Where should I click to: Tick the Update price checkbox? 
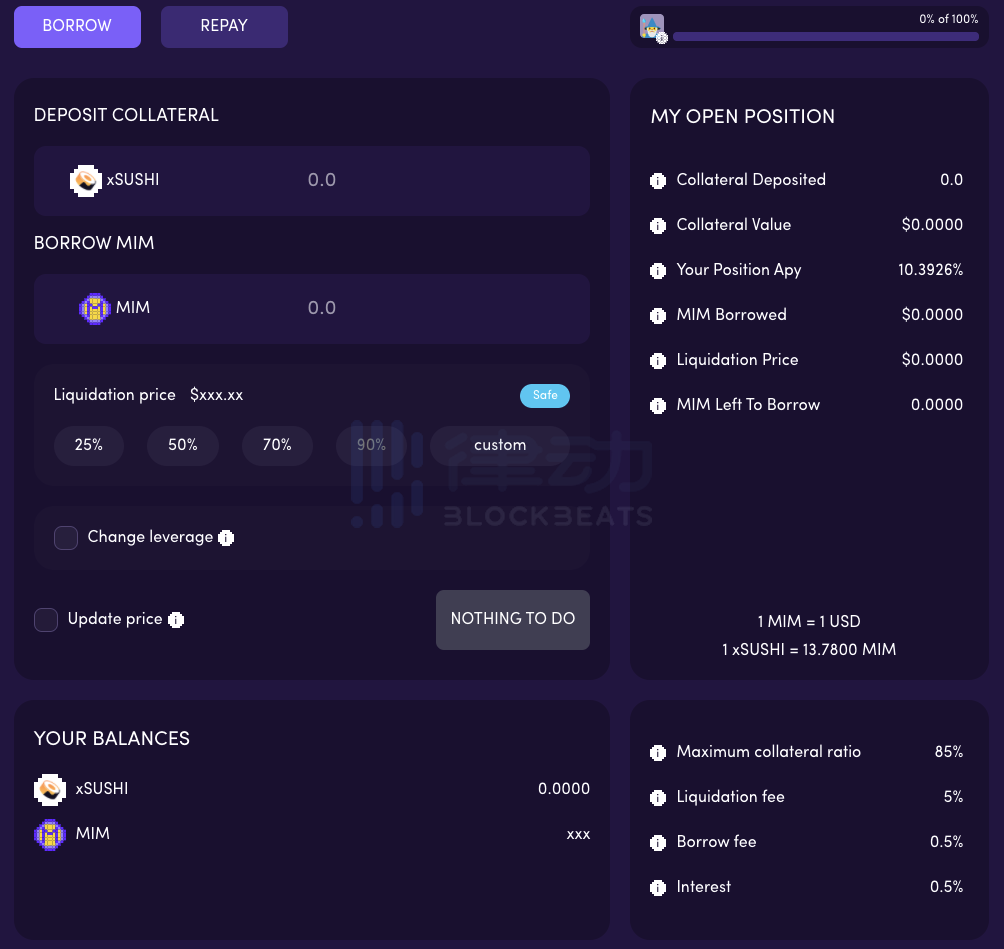coord(46,620)
